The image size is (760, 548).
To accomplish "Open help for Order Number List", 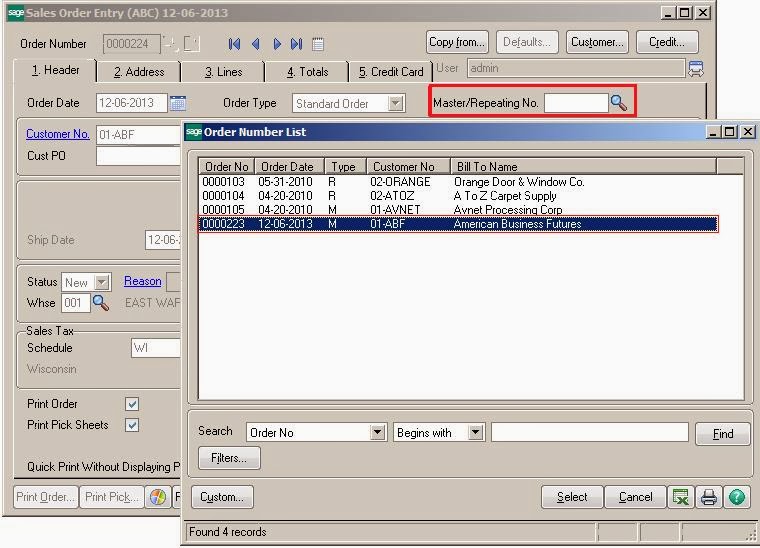I will (x=737, y=497).
